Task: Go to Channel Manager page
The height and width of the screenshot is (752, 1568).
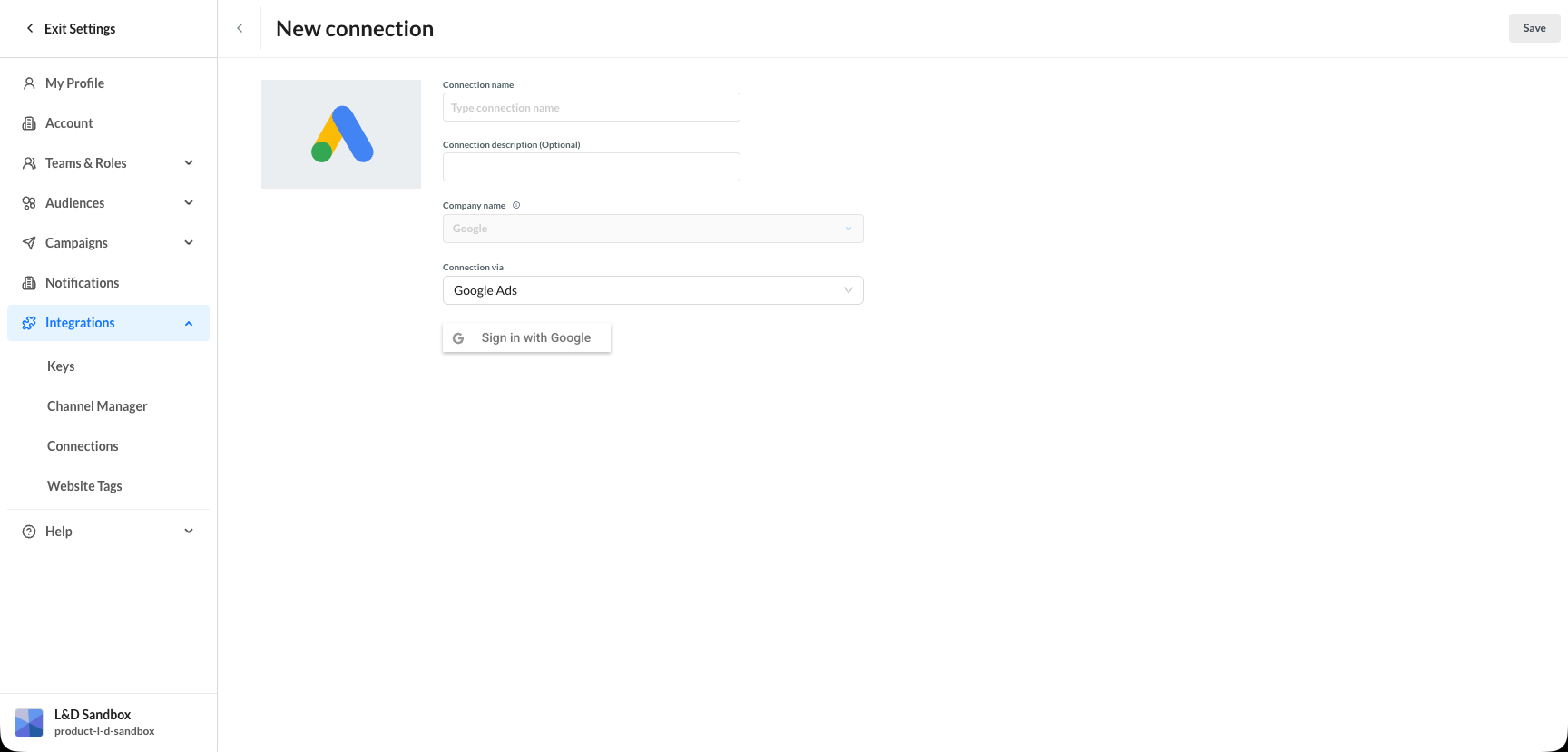Action: (x=97, y=406)
